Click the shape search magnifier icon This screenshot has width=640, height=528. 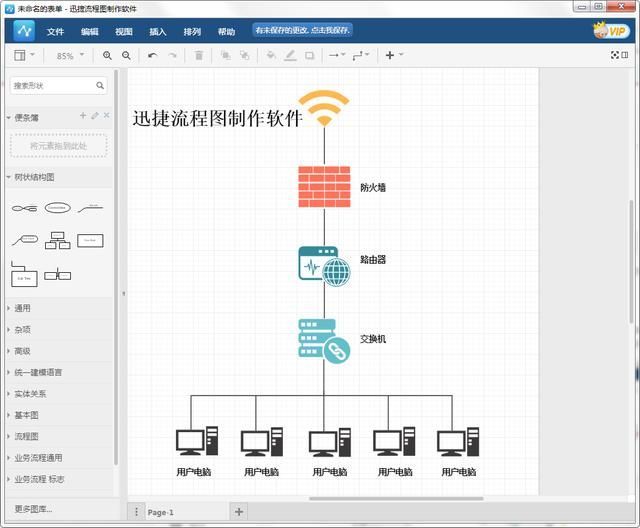tap(100, 85)
